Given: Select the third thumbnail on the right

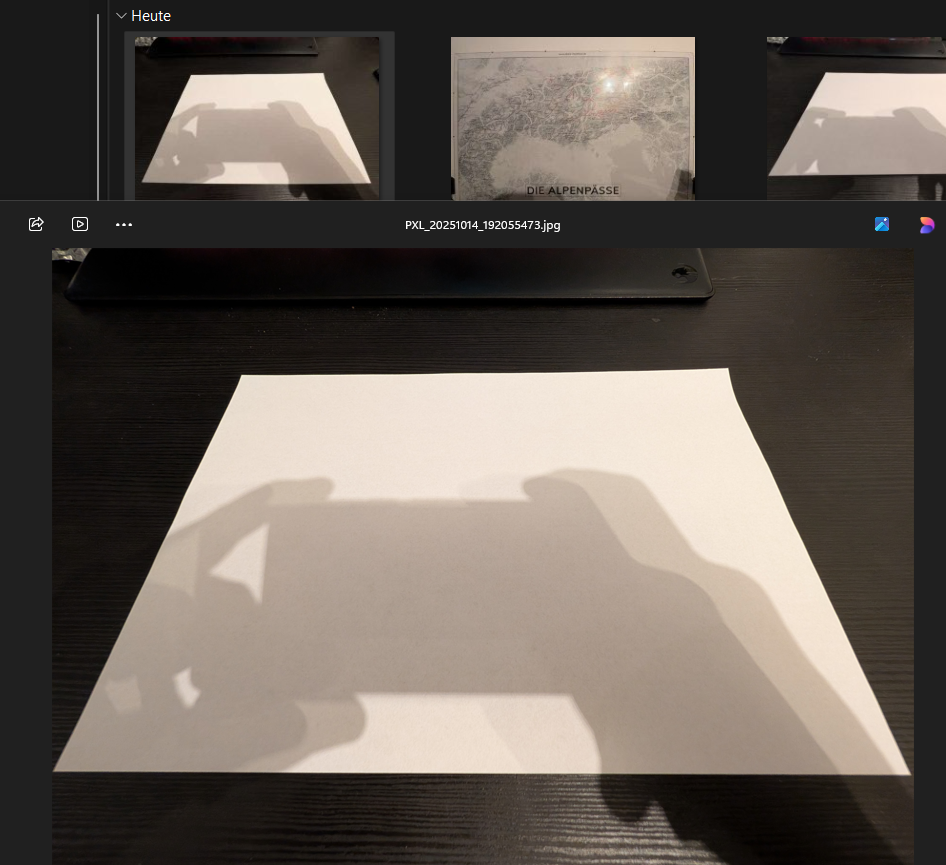Looking at the screenshot, I should (855, 118).
